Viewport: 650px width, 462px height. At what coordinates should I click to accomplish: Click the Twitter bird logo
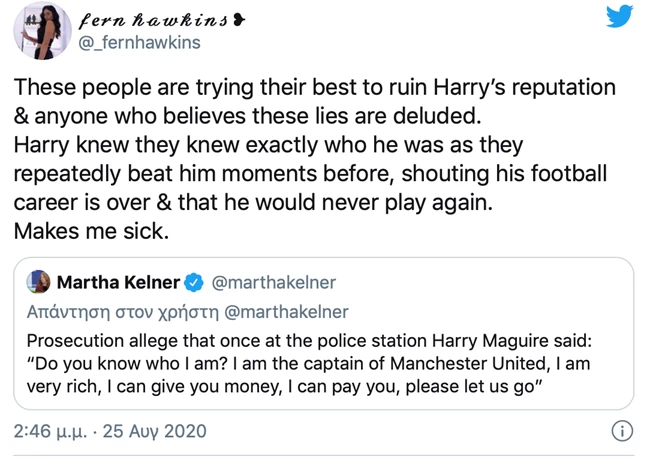tap(619, 16)
